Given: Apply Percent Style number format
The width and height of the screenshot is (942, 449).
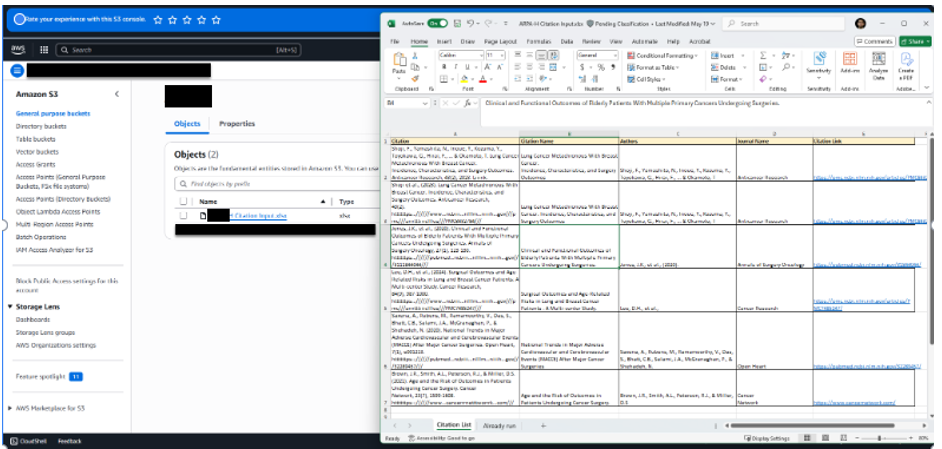Looking at the screenshot, I should click(x=601, y=67).
